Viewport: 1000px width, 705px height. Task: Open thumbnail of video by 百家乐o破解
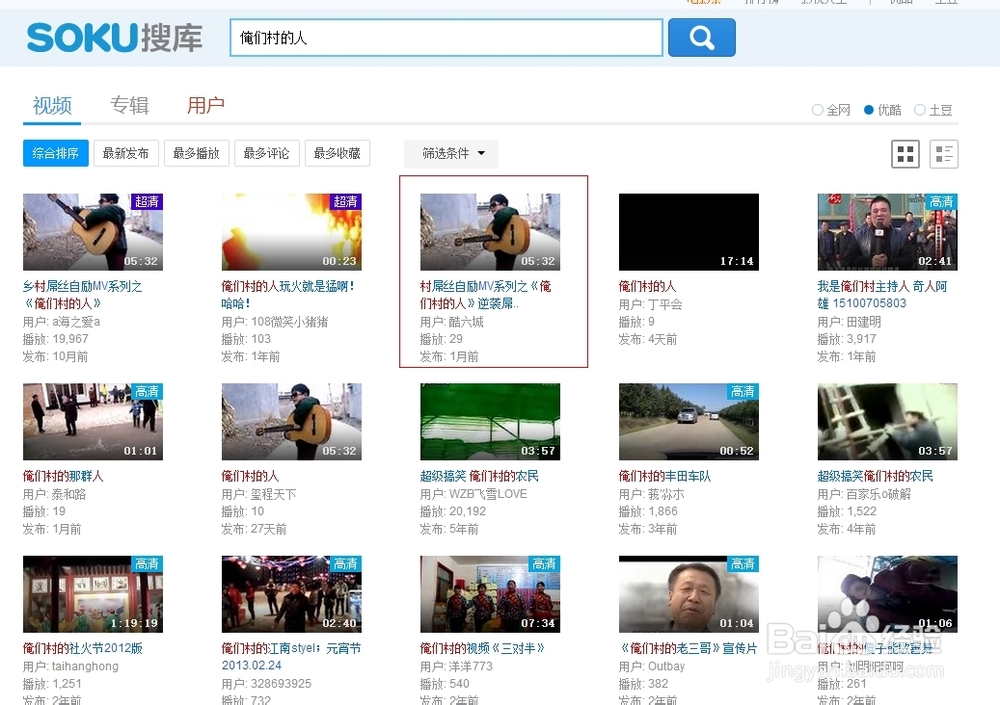887,422
